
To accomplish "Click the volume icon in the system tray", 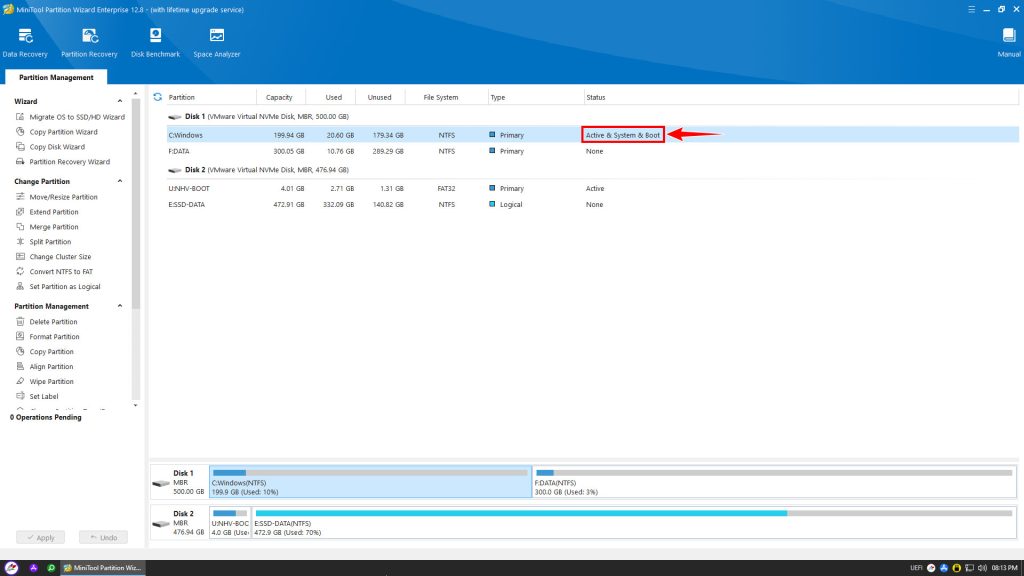I will [982, 568].
